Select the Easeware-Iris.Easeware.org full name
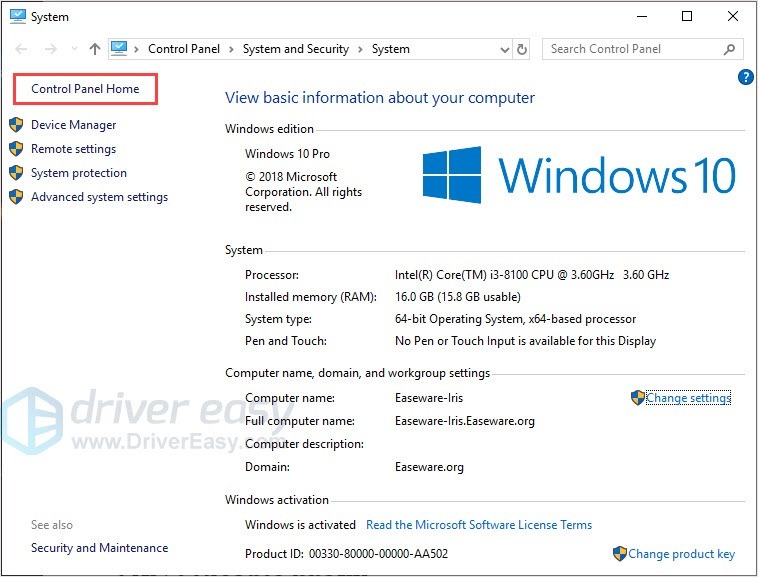 pos(465,421)
